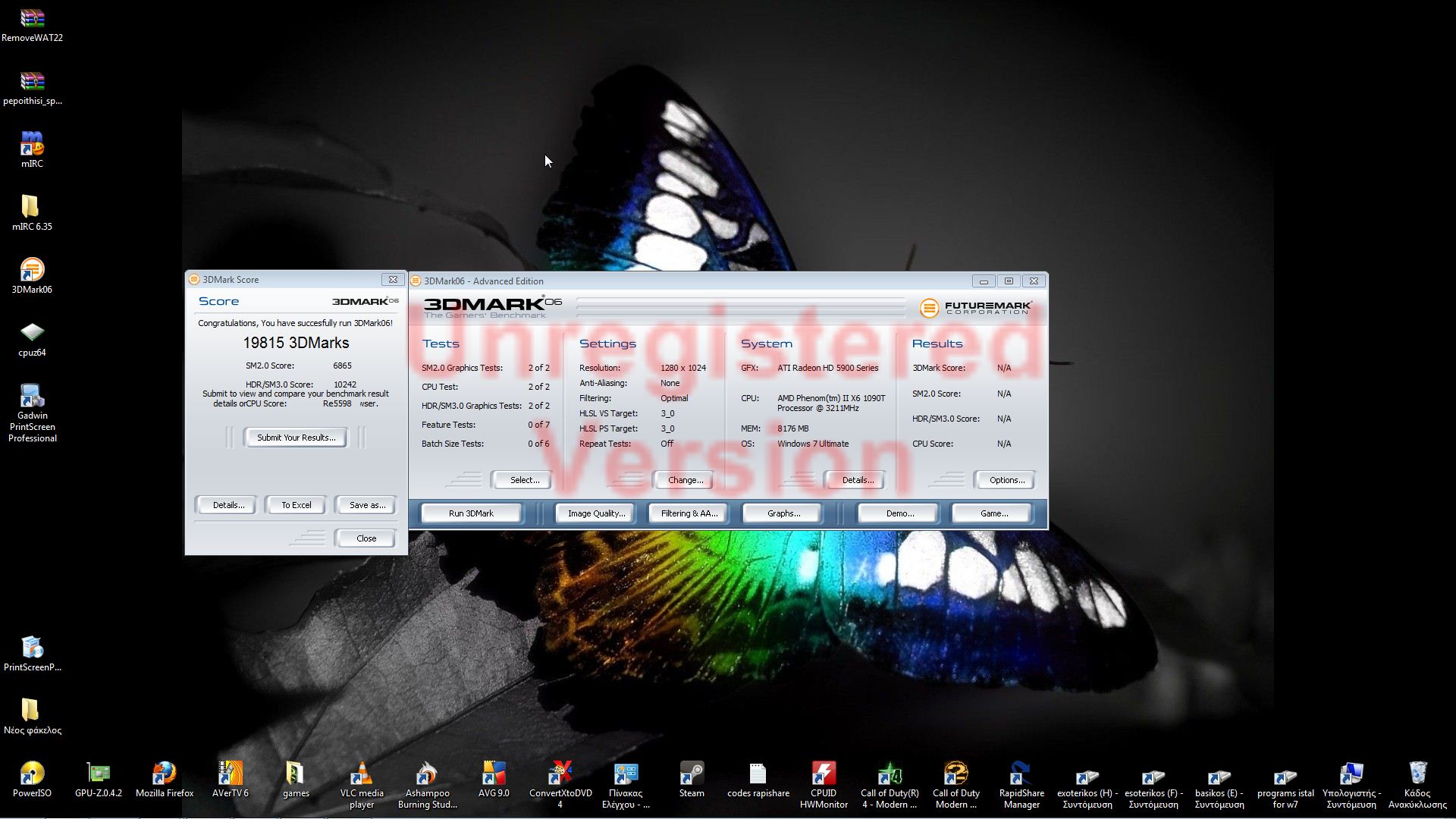The height and width of the screenshot is (819, 1456).
Task: Open the Call of Duty Modern ... icon
Action: tap(955, 773)
